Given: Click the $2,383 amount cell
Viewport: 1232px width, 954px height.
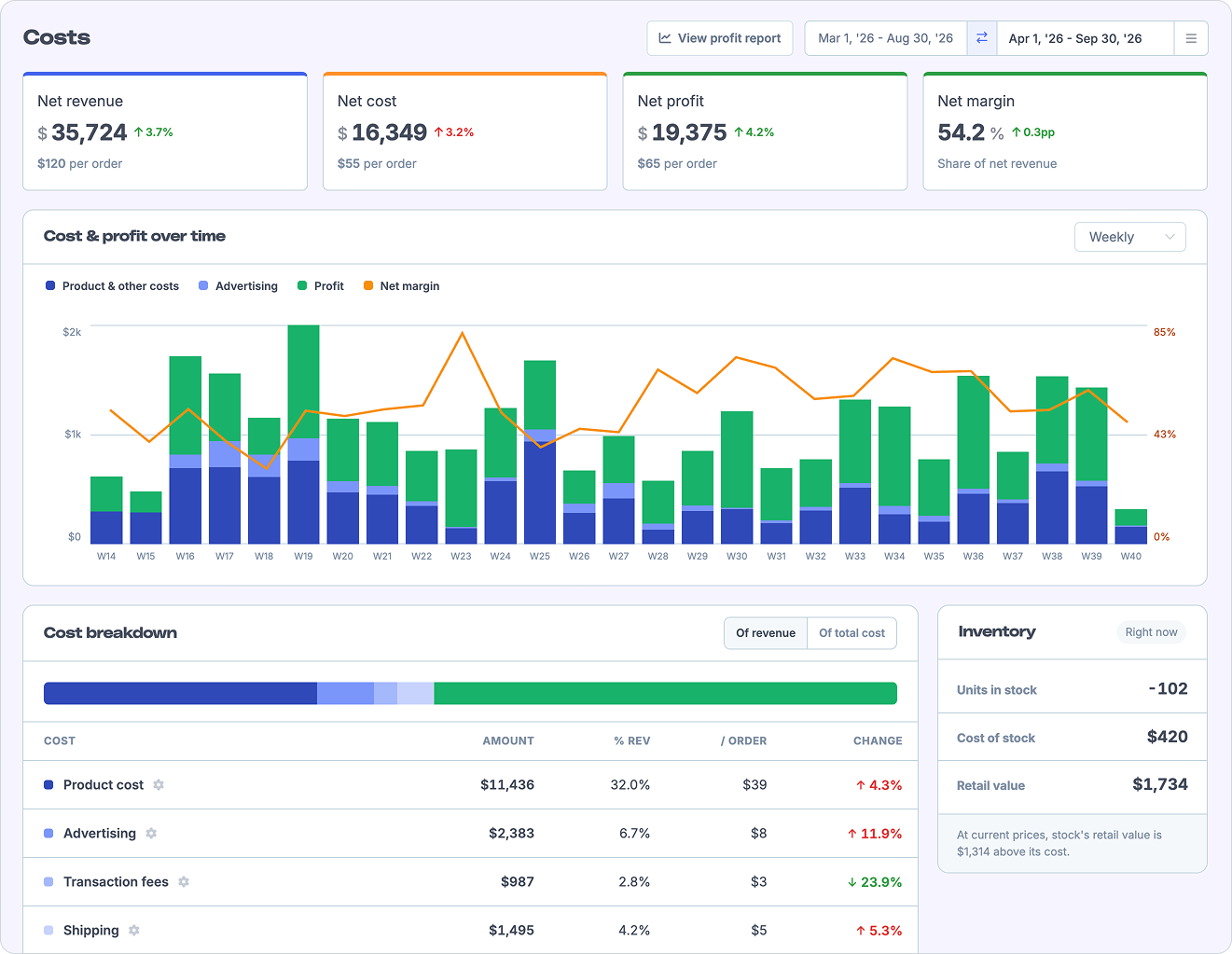Looking at the screenshot, I should tap(511, 834).
